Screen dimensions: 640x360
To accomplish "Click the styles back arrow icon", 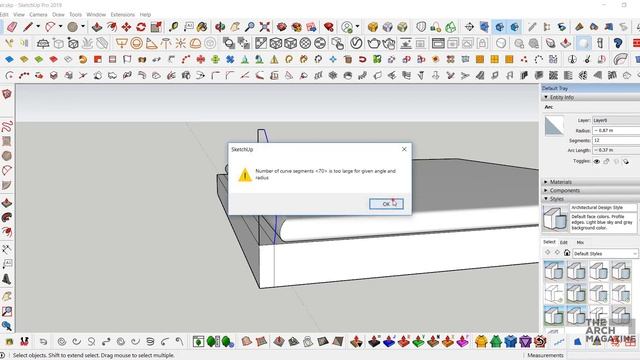I will click(x=548, y=253).
